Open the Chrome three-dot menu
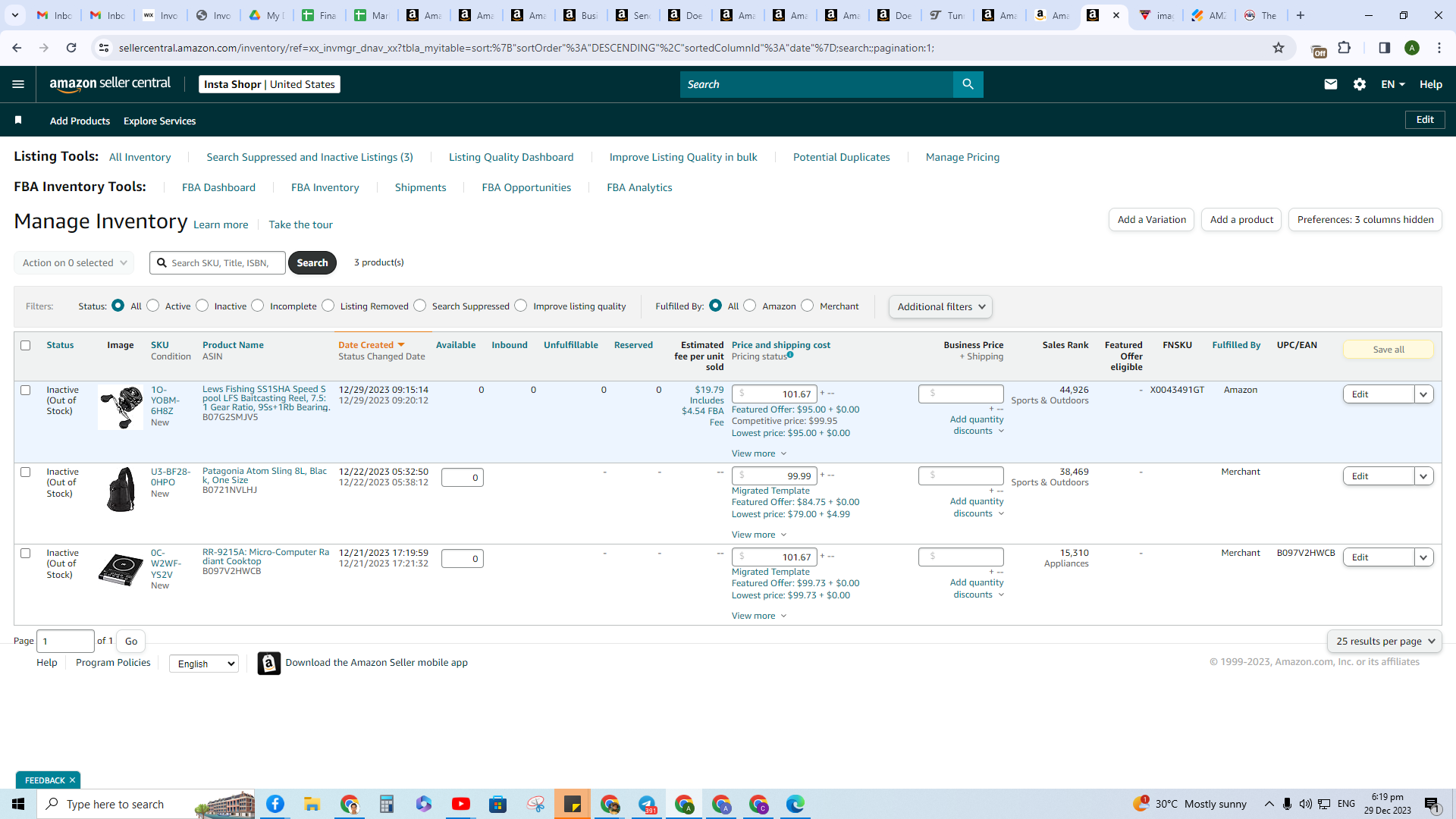Viewport: 1456px width, 819px height. (x=1439, y=48)
